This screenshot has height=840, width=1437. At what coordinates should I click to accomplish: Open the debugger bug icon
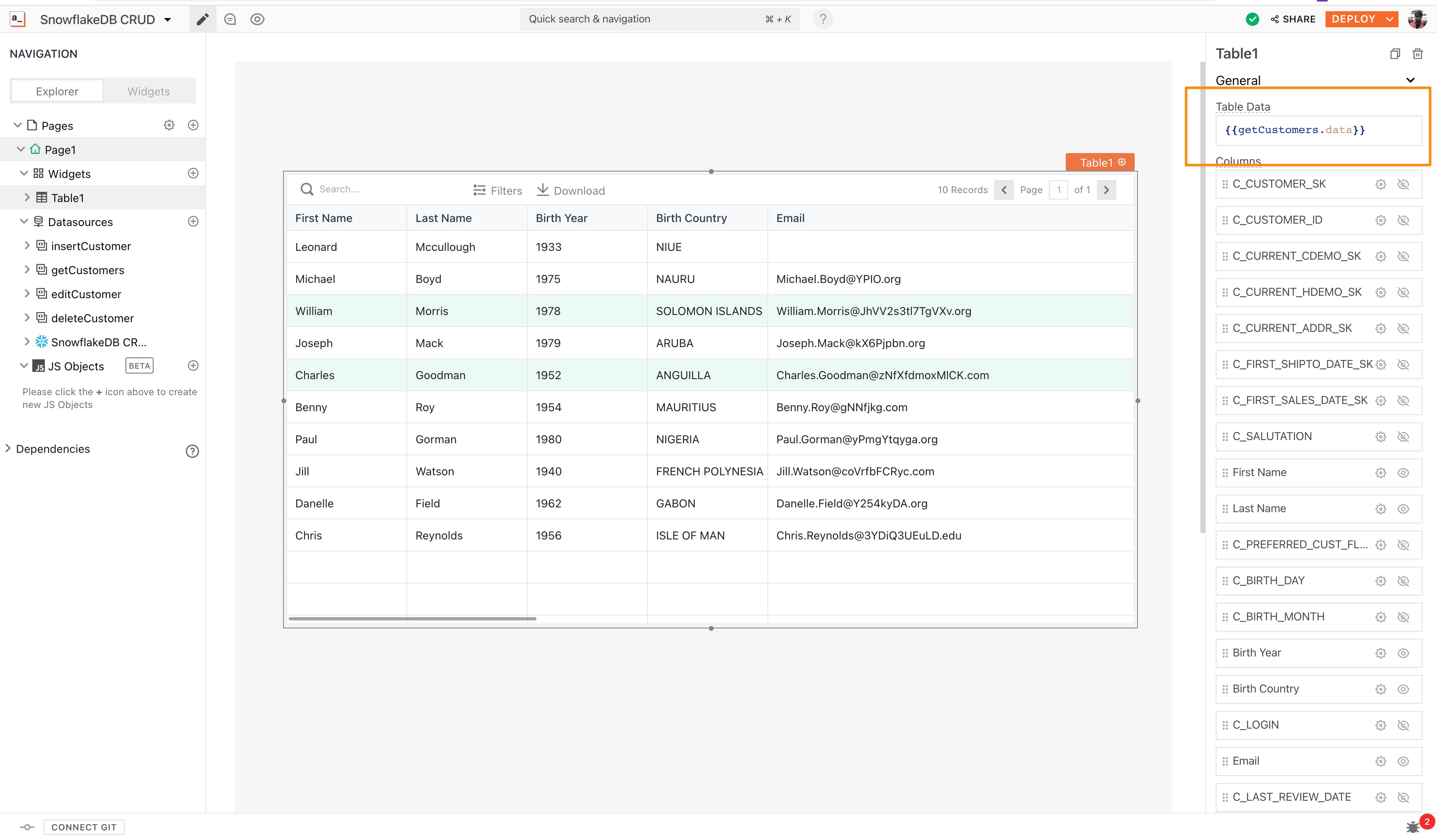(1413, 827)
